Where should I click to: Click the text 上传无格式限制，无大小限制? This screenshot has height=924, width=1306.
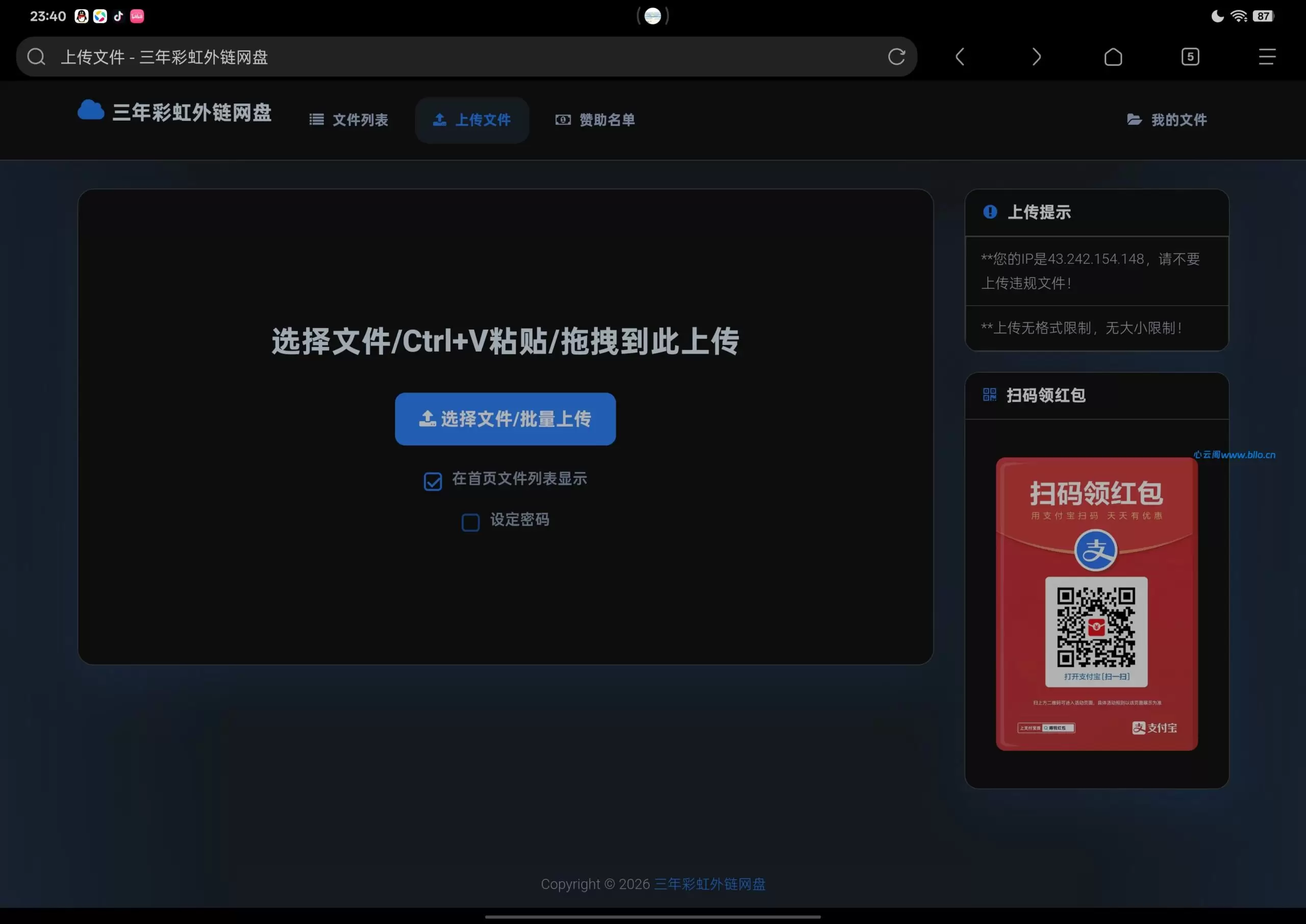(1082, 328)
